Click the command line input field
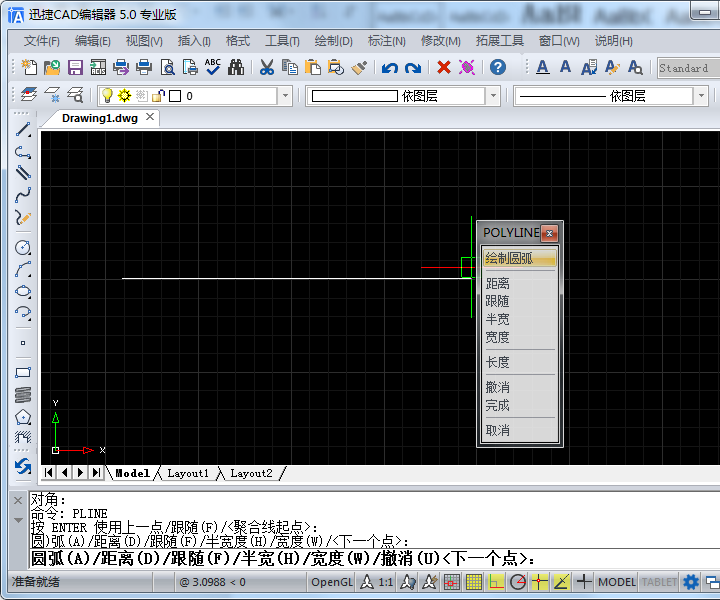The width and height of the screenshot is (720, 600). coord(374,559)
